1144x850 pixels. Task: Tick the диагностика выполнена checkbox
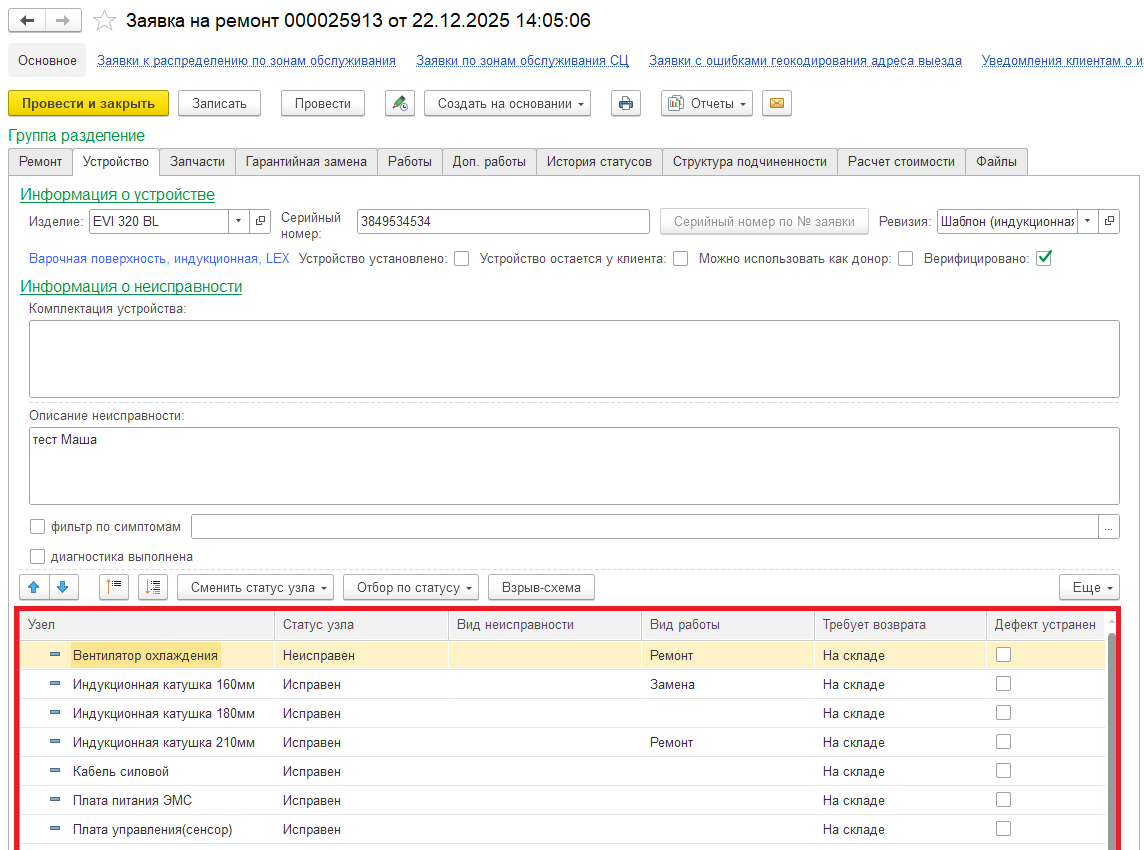(38, 556)
